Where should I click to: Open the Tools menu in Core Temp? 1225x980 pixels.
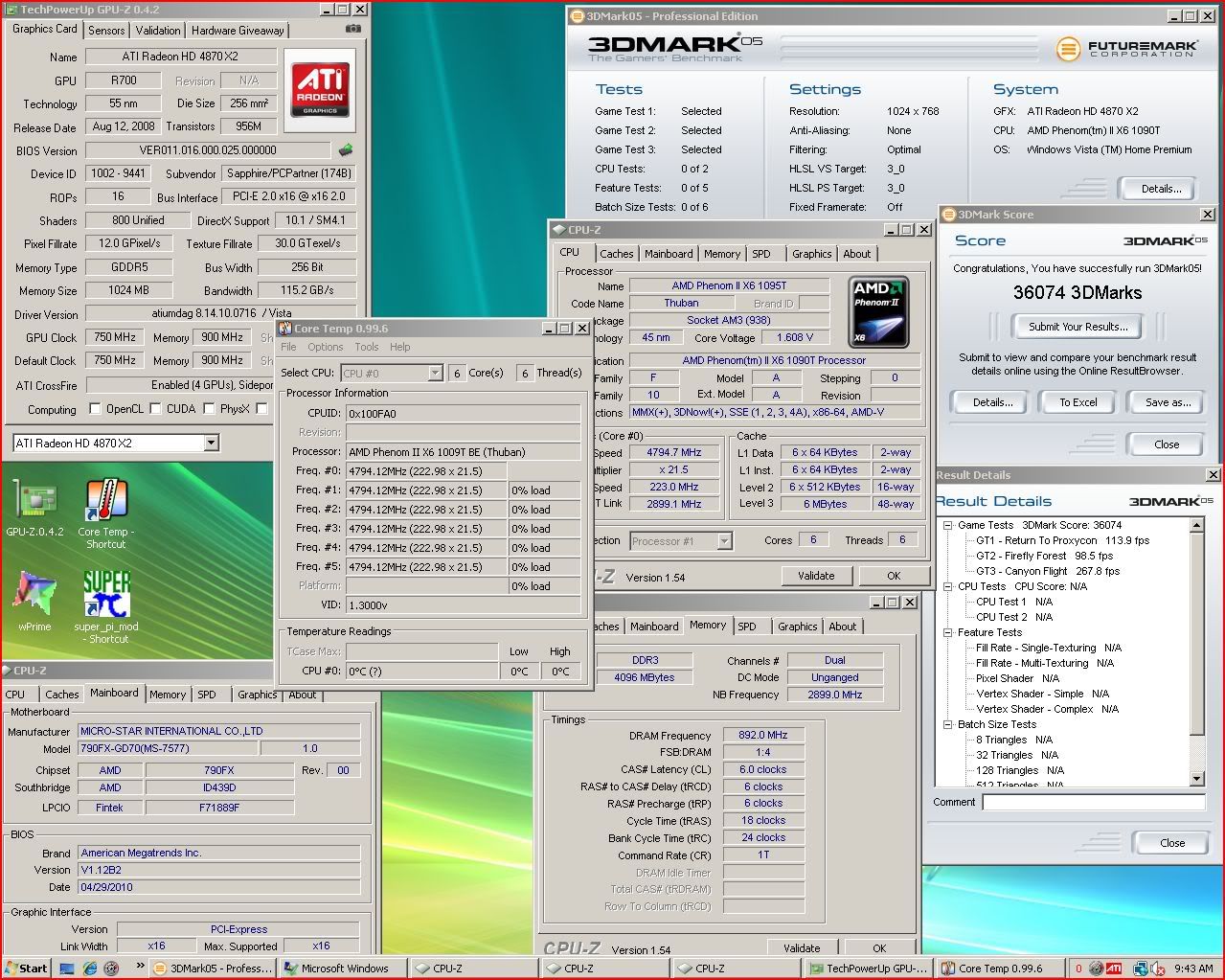[367, 347]
